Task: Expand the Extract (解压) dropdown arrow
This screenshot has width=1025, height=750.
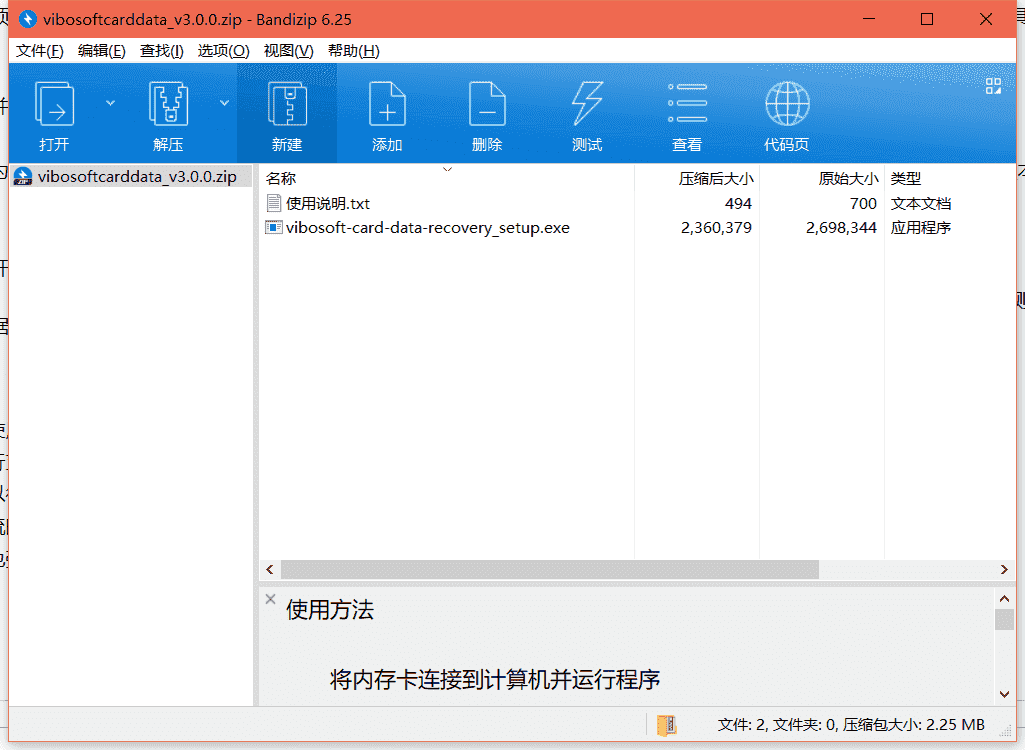Action: (224, 103)
